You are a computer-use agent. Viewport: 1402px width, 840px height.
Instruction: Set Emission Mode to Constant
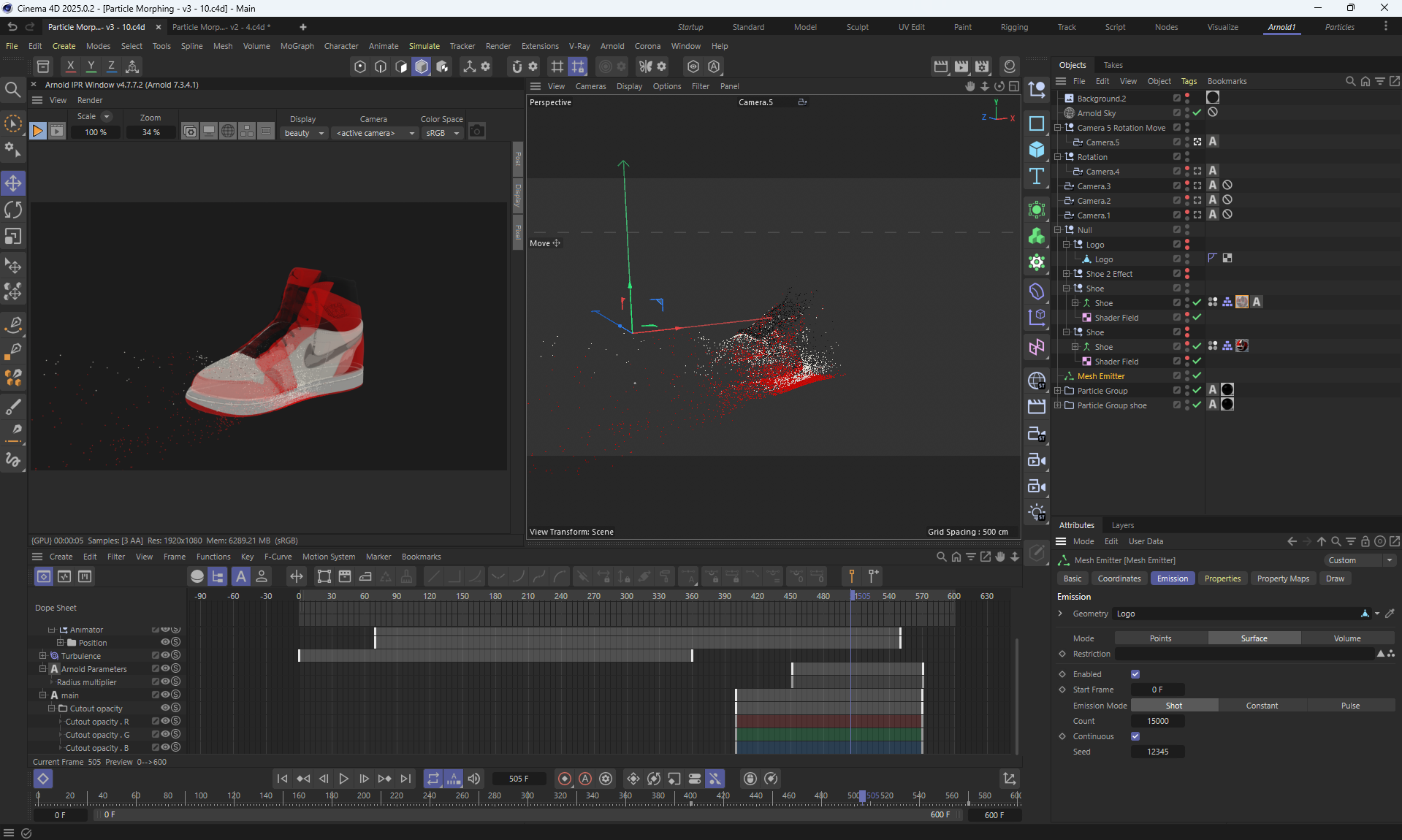click(x=1262, y=706)
